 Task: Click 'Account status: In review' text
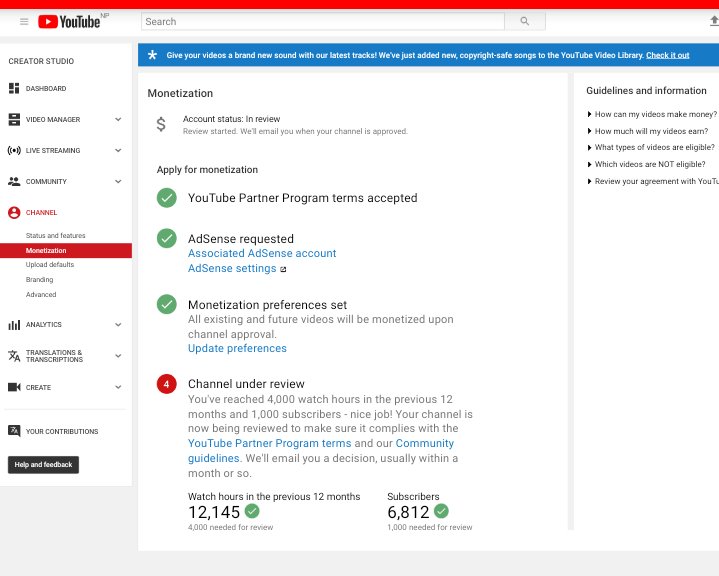pyautogui.click(x=232, y=119)
